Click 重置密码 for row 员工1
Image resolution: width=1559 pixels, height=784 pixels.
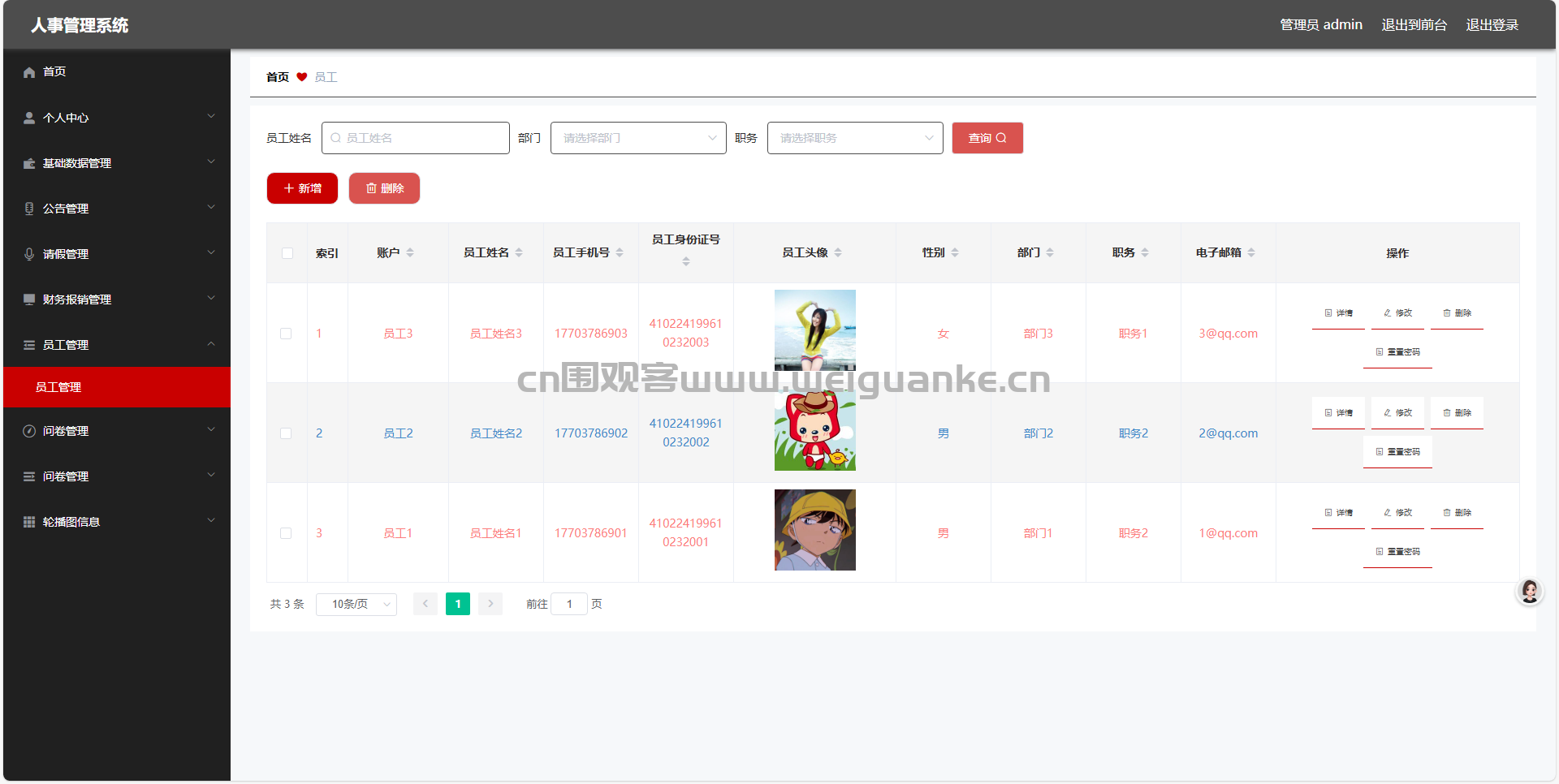point(1397,552)
